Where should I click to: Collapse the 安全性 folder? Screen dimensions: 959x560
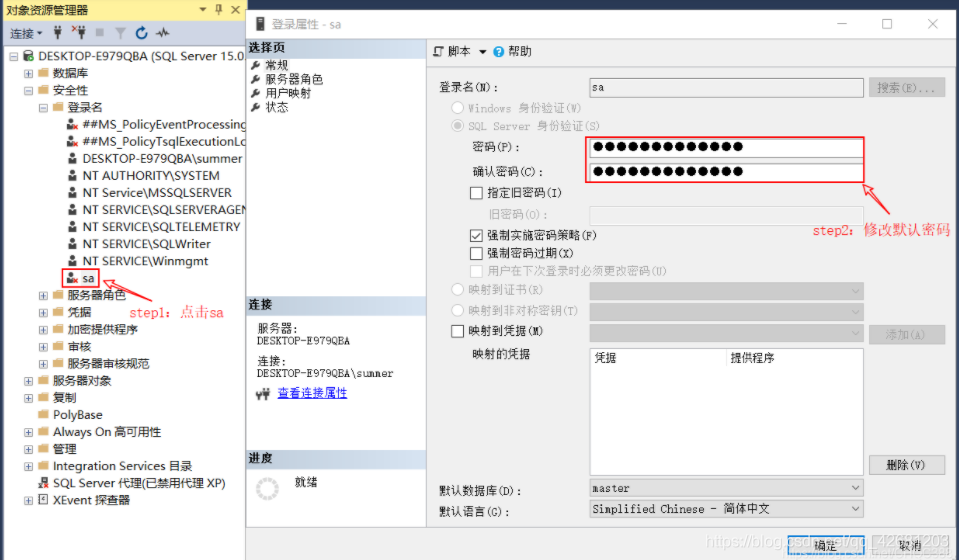point(28,90)
